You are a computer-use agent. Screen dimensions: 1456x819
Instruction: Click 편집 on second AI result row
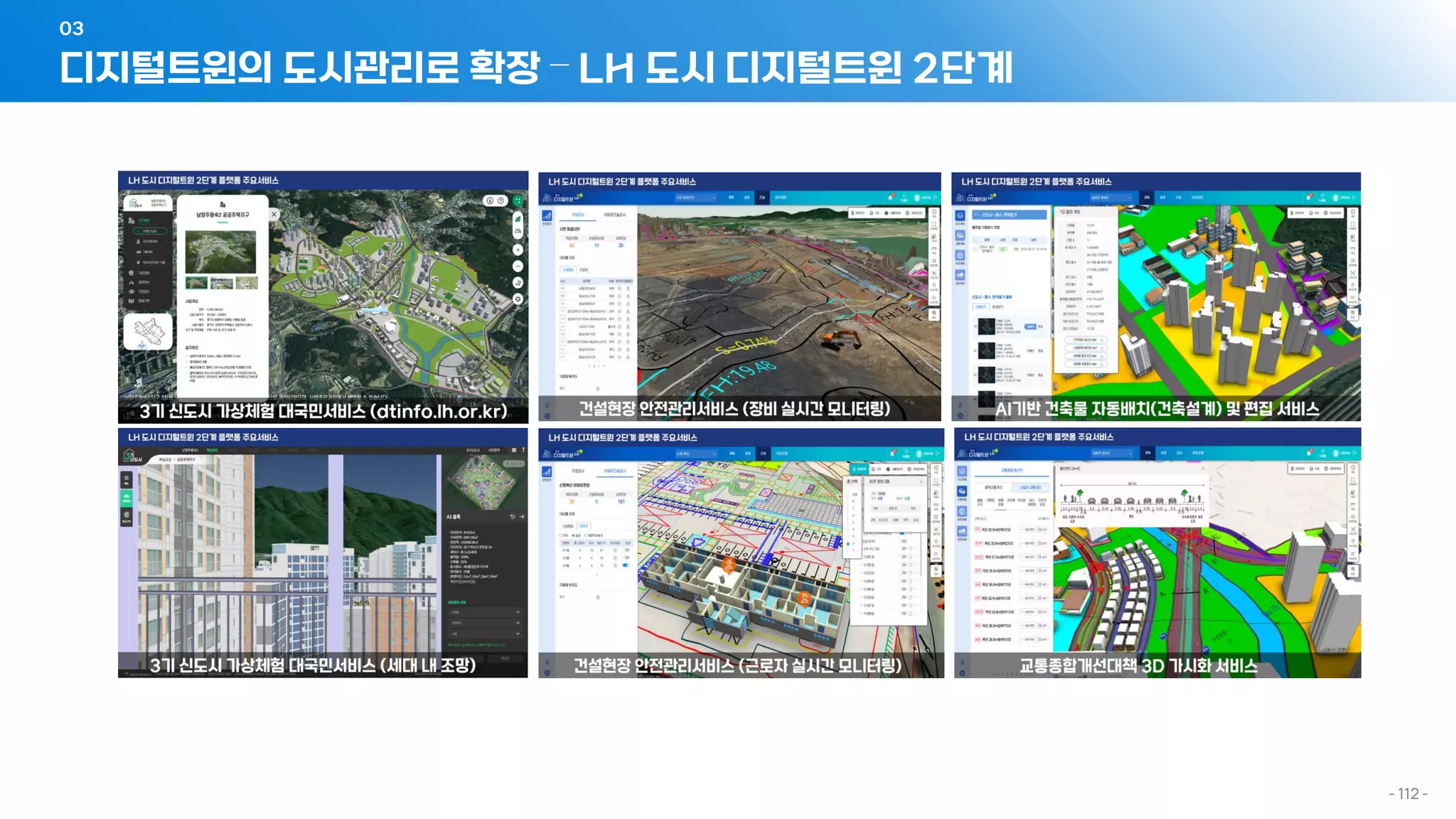[x=1041, y=351]
